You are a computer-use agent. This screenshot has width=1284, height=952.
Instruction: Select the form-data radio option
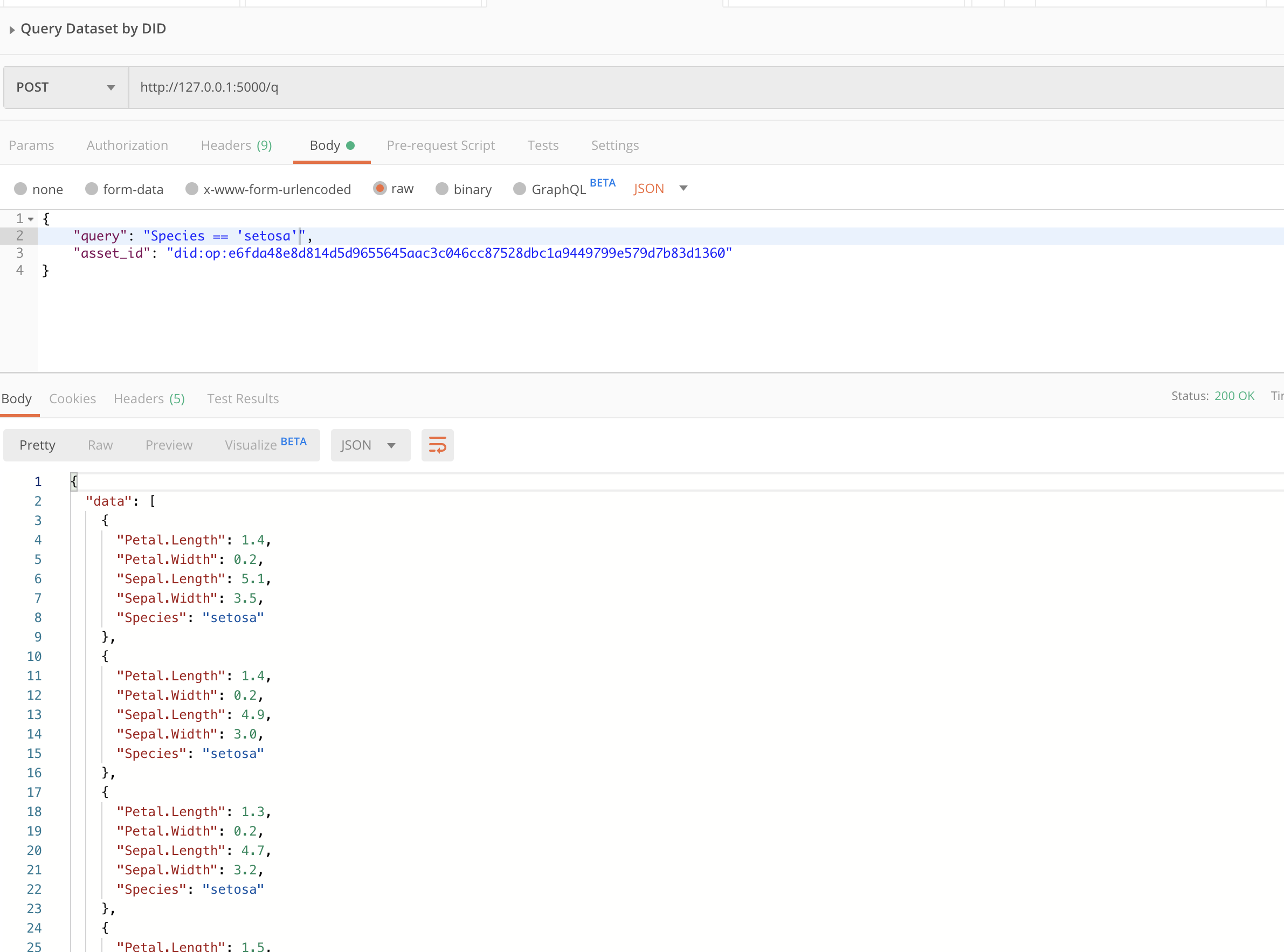pyautogui.click(x=92, y=189)
